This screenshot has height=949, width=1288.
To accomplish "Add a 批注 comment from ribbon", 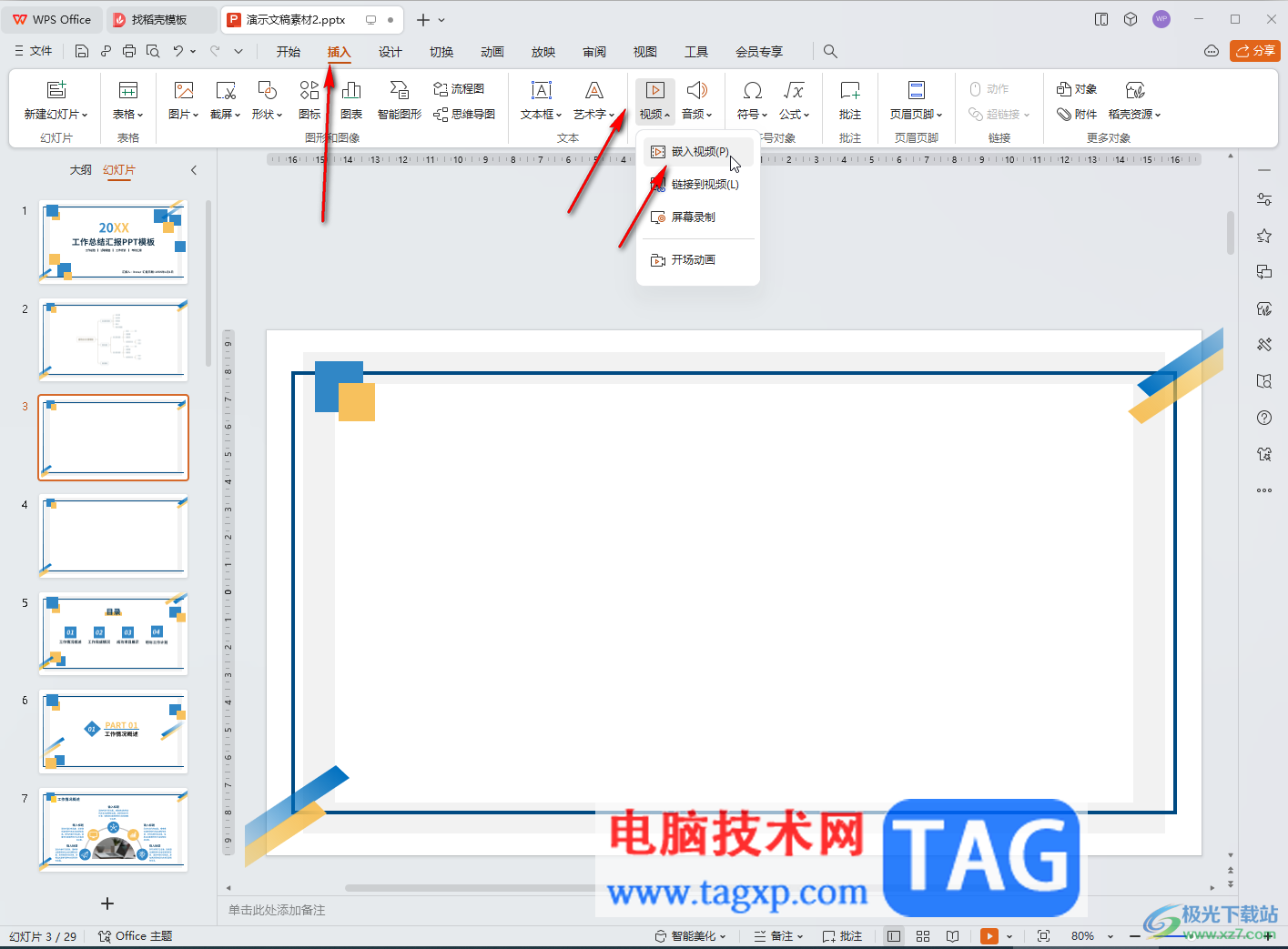I will (x=850, y=101).
